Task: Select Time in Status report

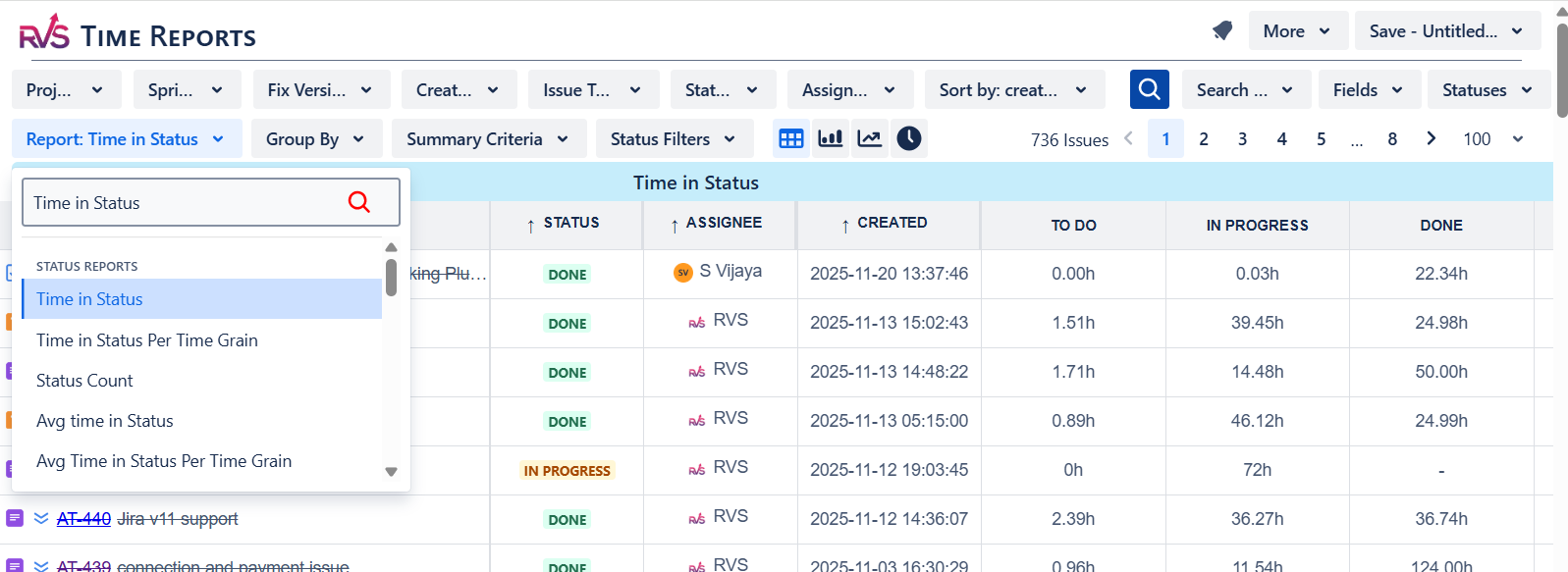Action: pyautogui.click(x=201, y=298)
